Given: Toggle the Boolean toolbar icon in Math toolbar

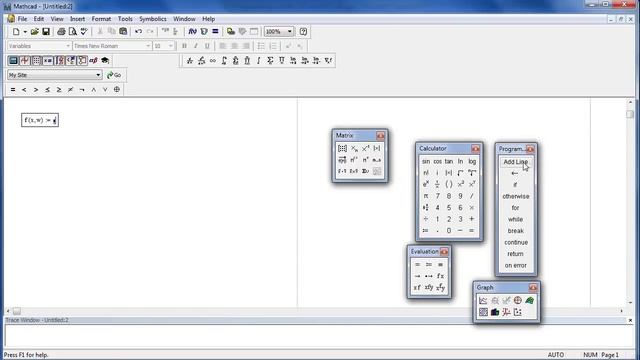Looking at the screenshot, I should [71, 60].
